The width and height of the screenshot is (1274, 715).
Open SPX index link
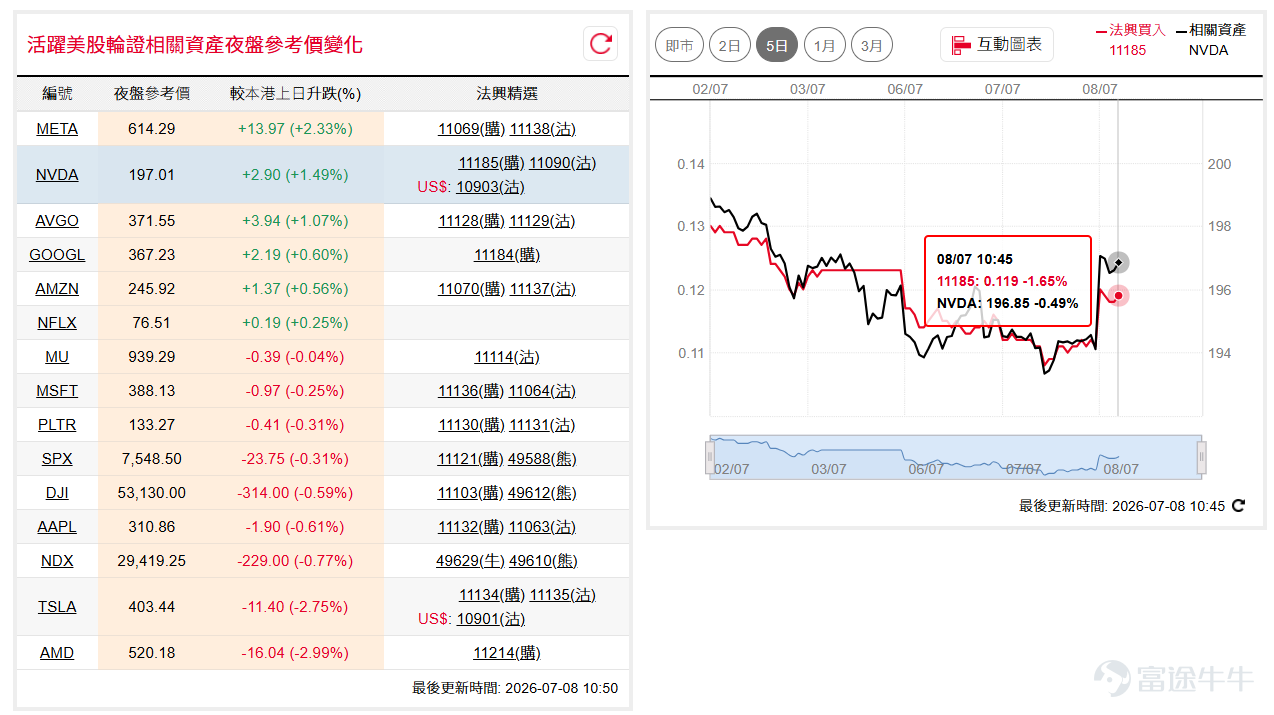[57, 459]
